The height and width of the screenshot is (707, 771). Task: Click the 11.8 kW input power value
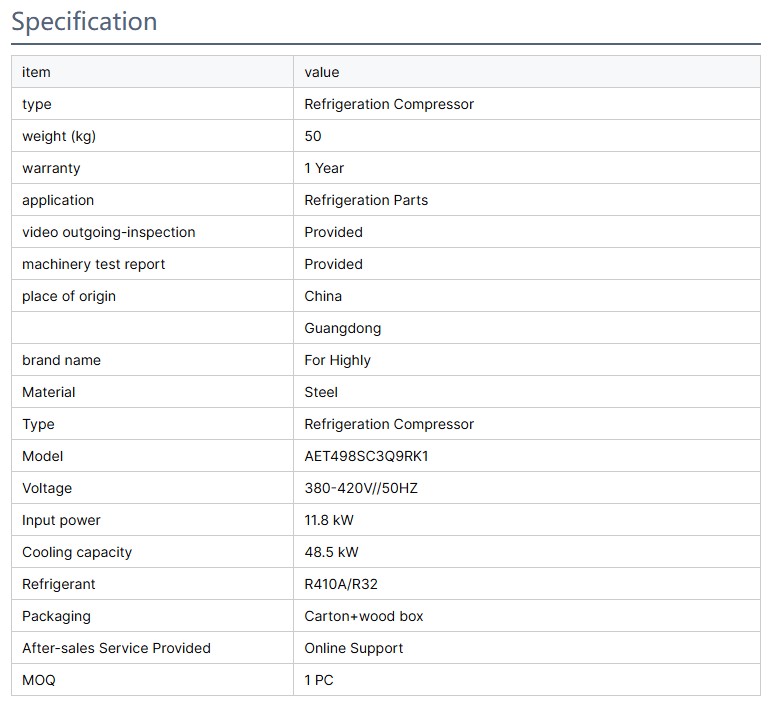329,520
